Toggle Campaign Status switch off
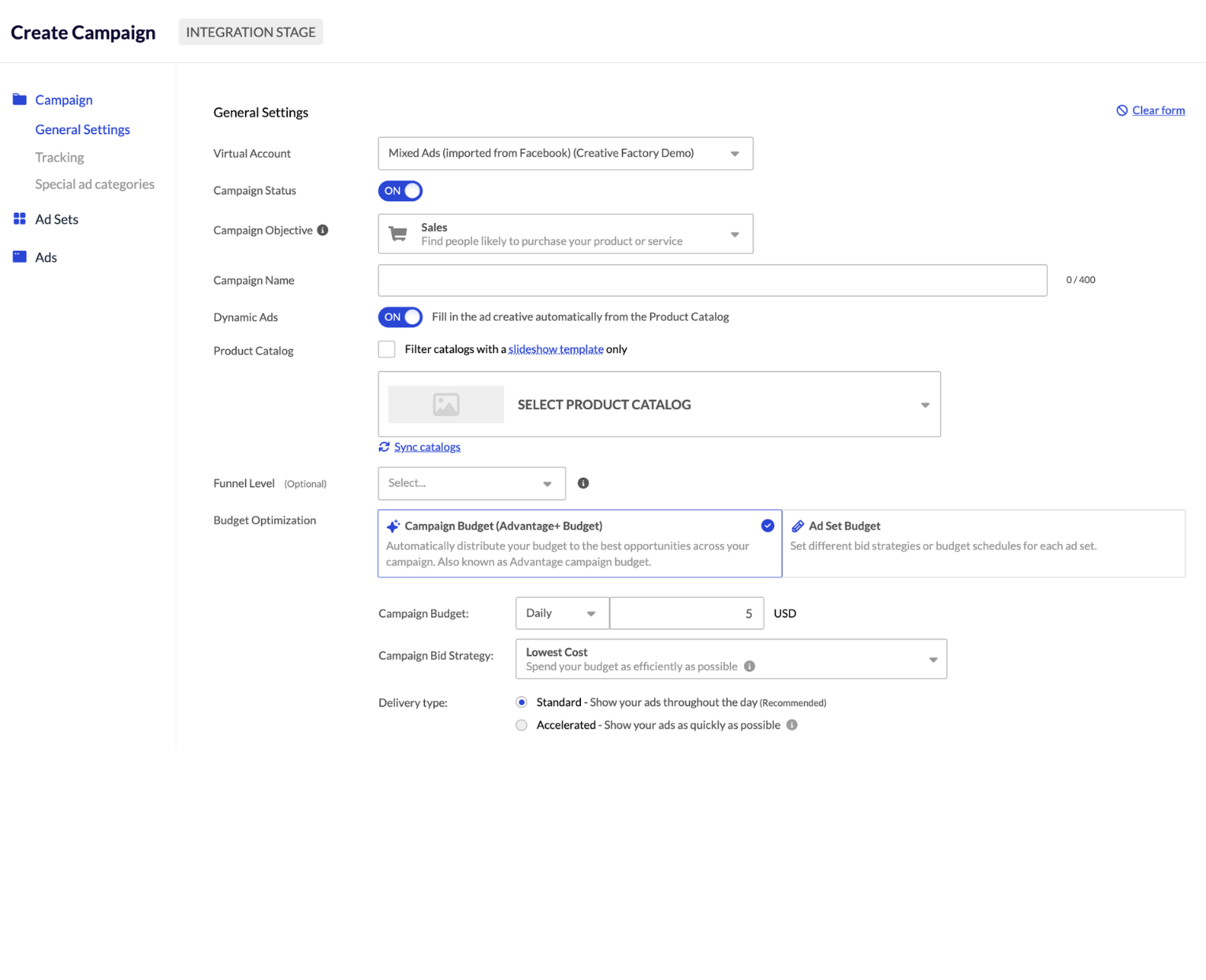The height and width of the screenshot is (980, 1206). click(400, 191)
